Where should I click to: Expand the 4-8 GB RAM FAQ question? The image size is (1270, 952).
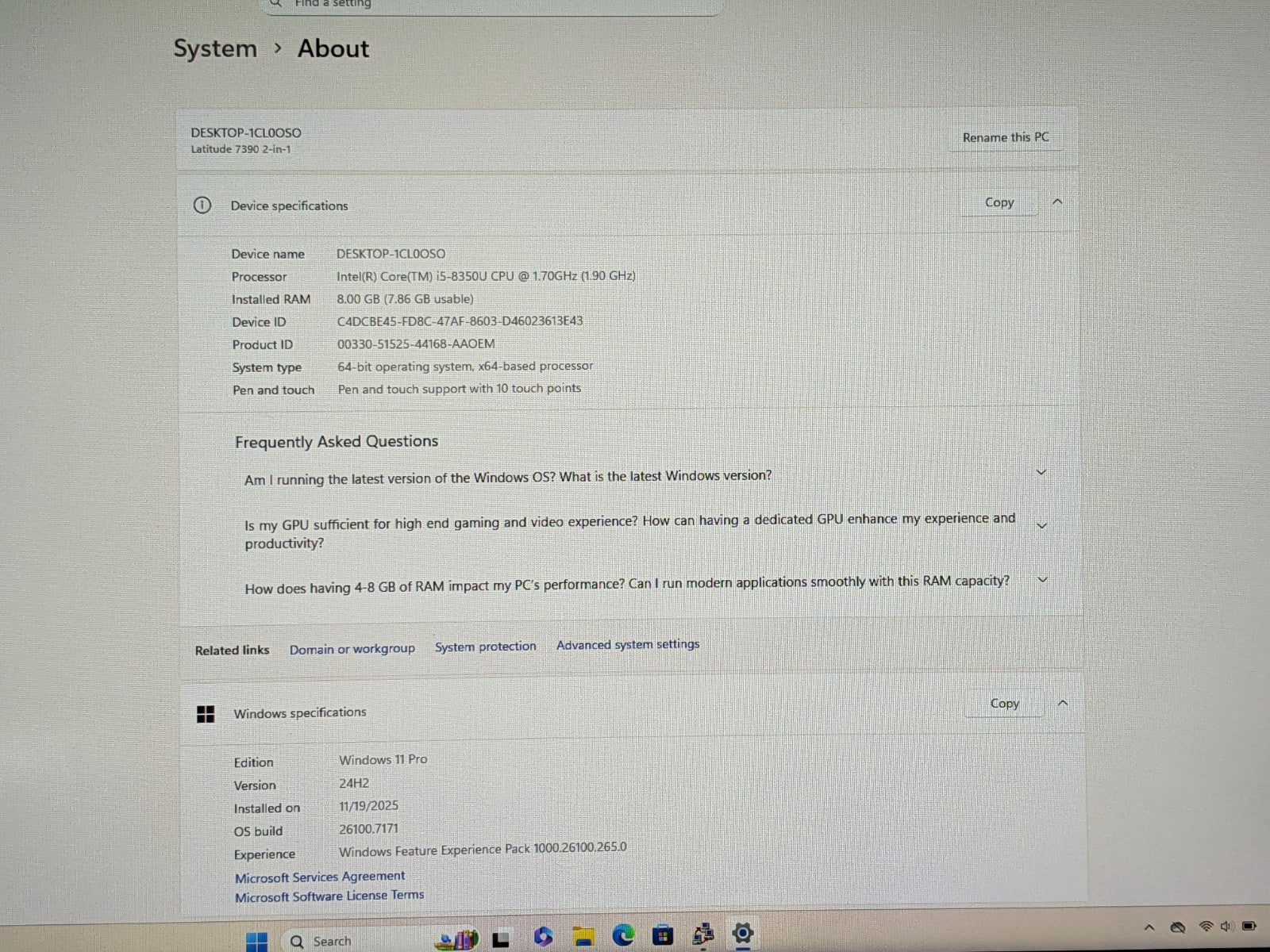click(x=1043, y=580)
